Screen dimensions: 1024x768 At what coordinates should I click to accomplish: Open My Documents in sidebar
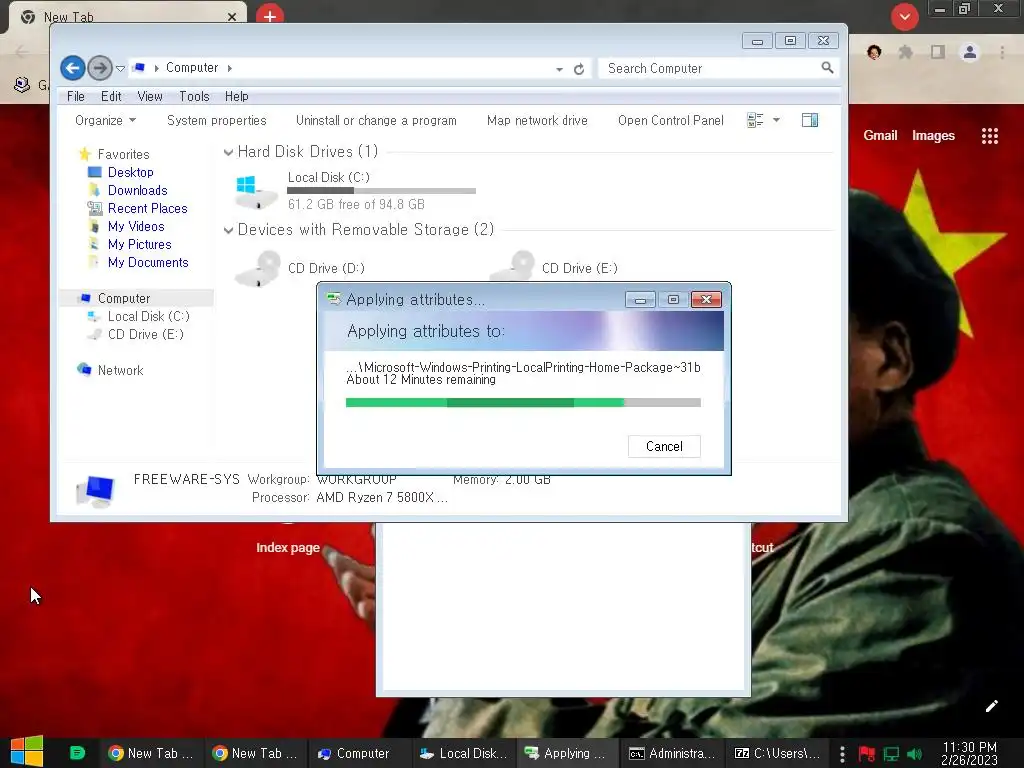(x=148, y=262)
